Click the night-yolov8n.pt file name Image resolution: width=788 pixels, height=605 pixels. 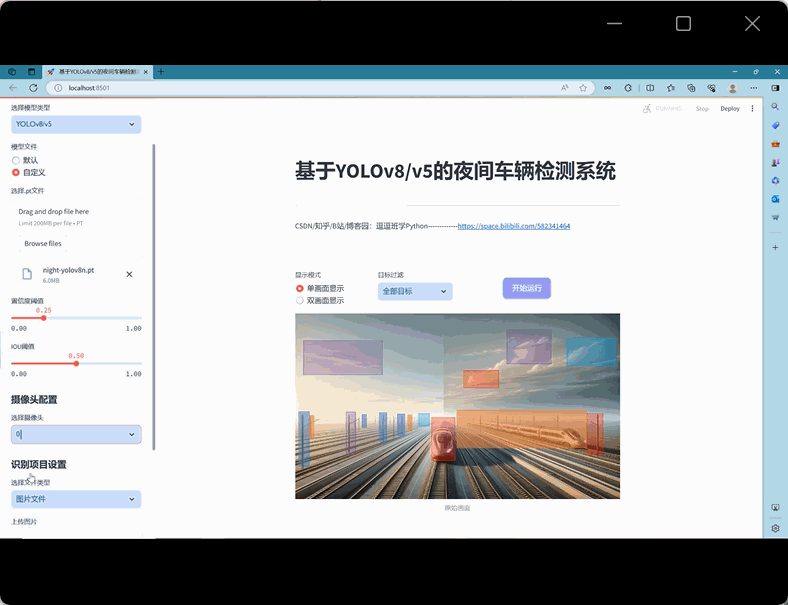point(68,270)
